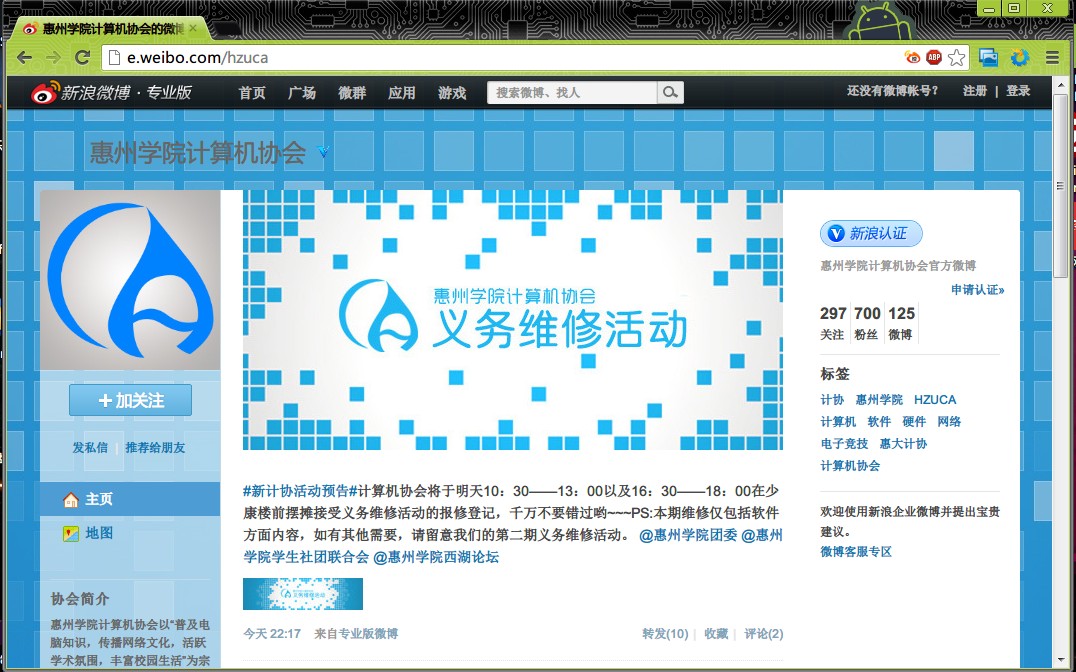Click the 惠大计协 tag
1076x672 pixels.
(903, 443)
